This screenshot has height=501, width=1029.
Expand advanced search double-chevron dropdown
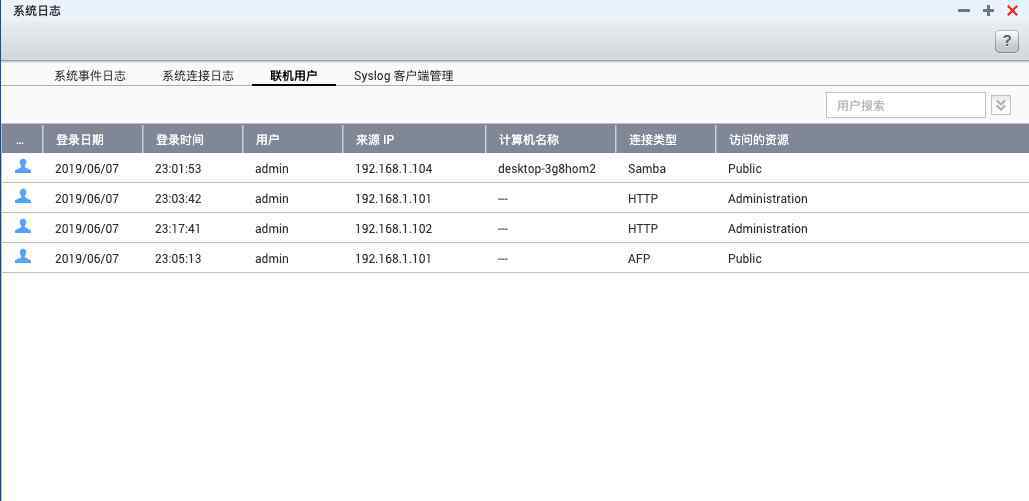(1001, 105)
